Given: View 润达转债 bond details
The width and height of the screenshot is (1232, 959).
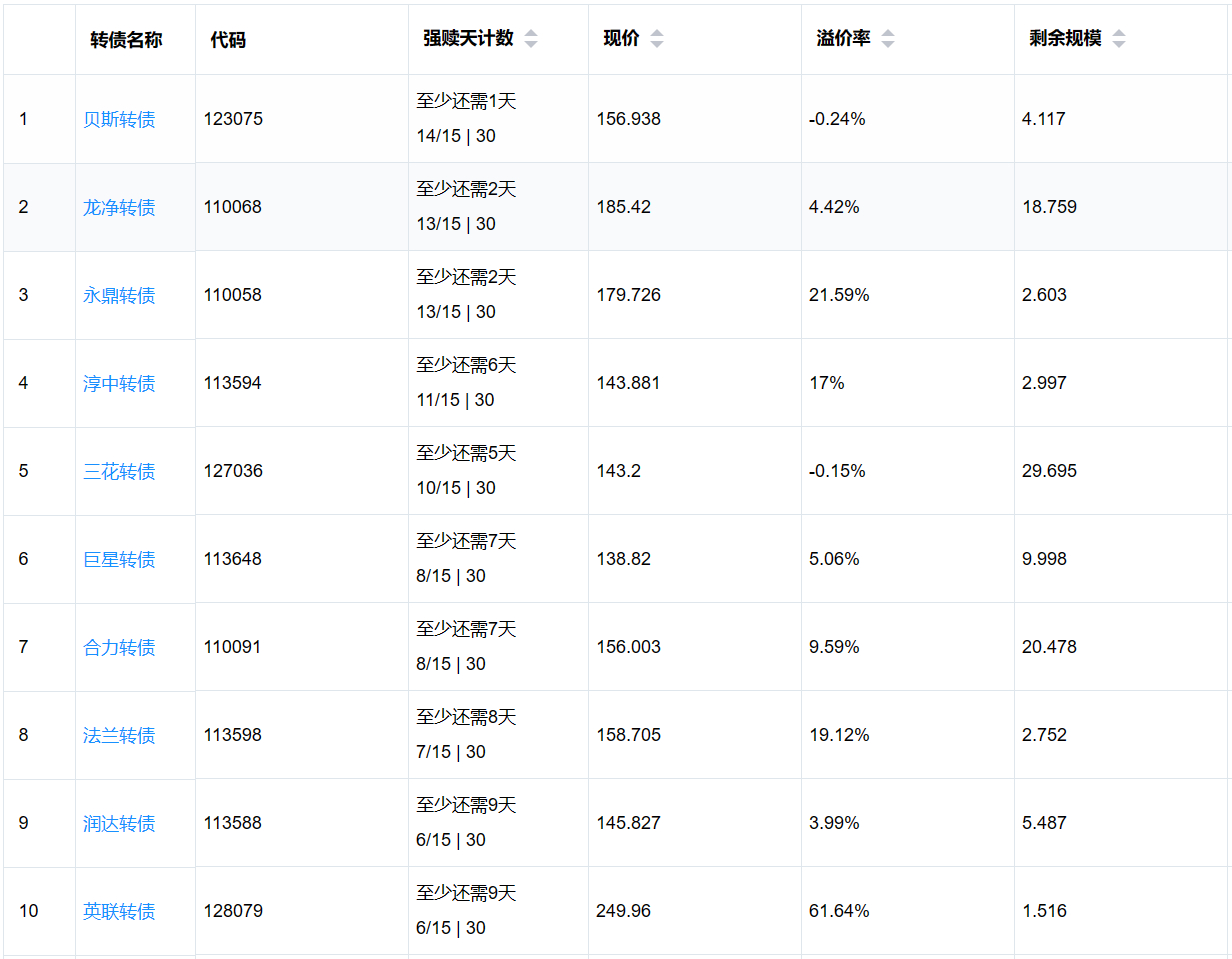Looking at the screenshot, I should click(x=119, y=824).
